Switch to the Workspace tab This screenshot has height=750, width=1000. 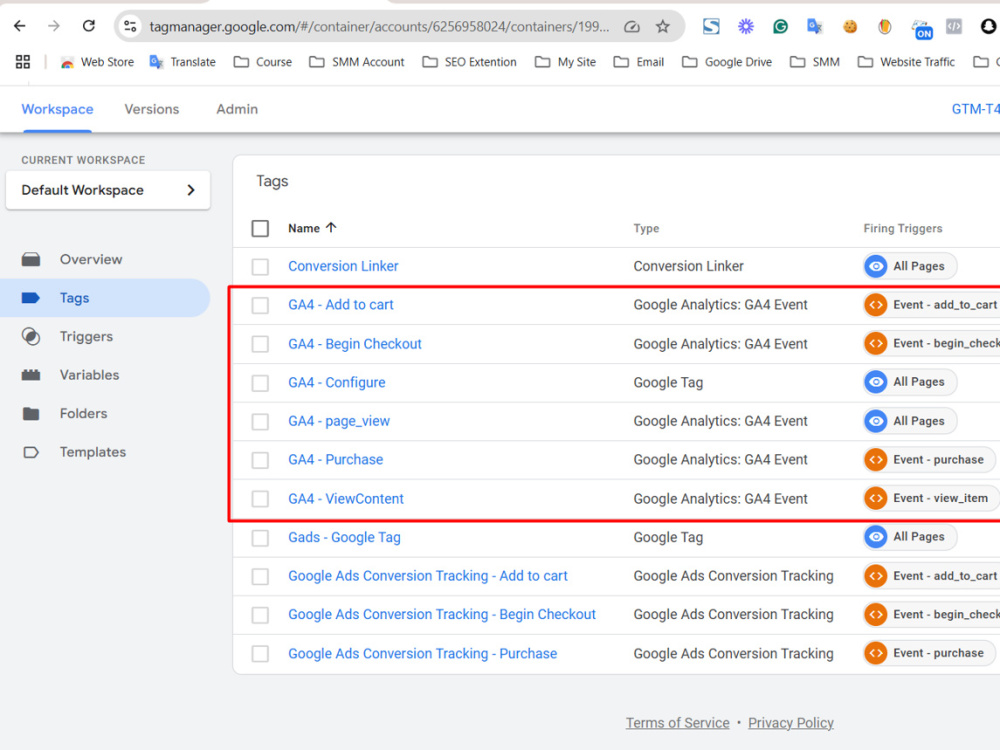[57, 109]
